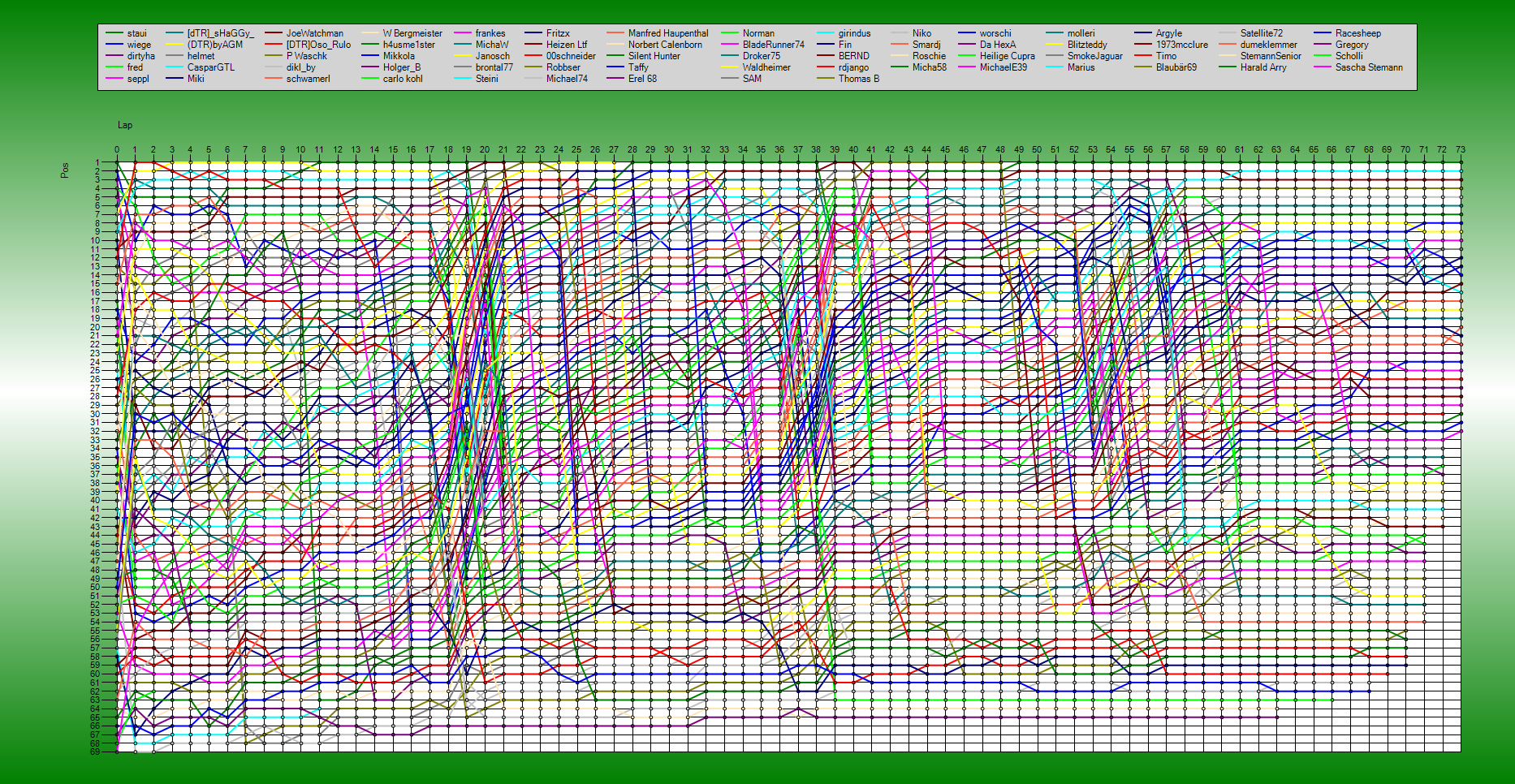Click '1973mcclure' in the legend
This screenshot has height=784, width=1515.
pyautogui.click(x=1182, y=45)
